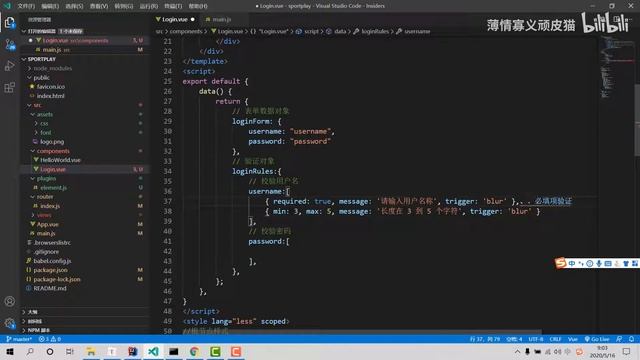Open the 查看(V) menu
The image size is (640, 360).
point(99,6)
